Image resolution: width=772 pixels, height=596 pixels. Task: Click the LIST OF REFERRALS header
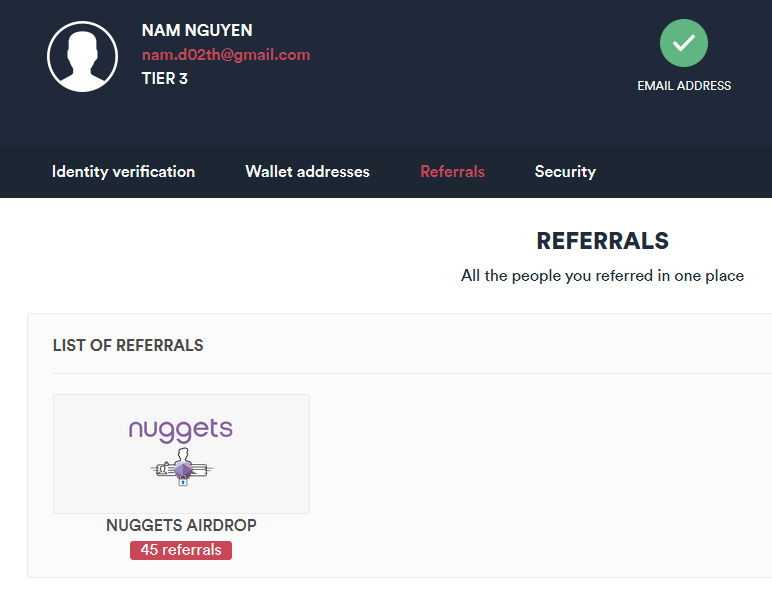[128, 346]
